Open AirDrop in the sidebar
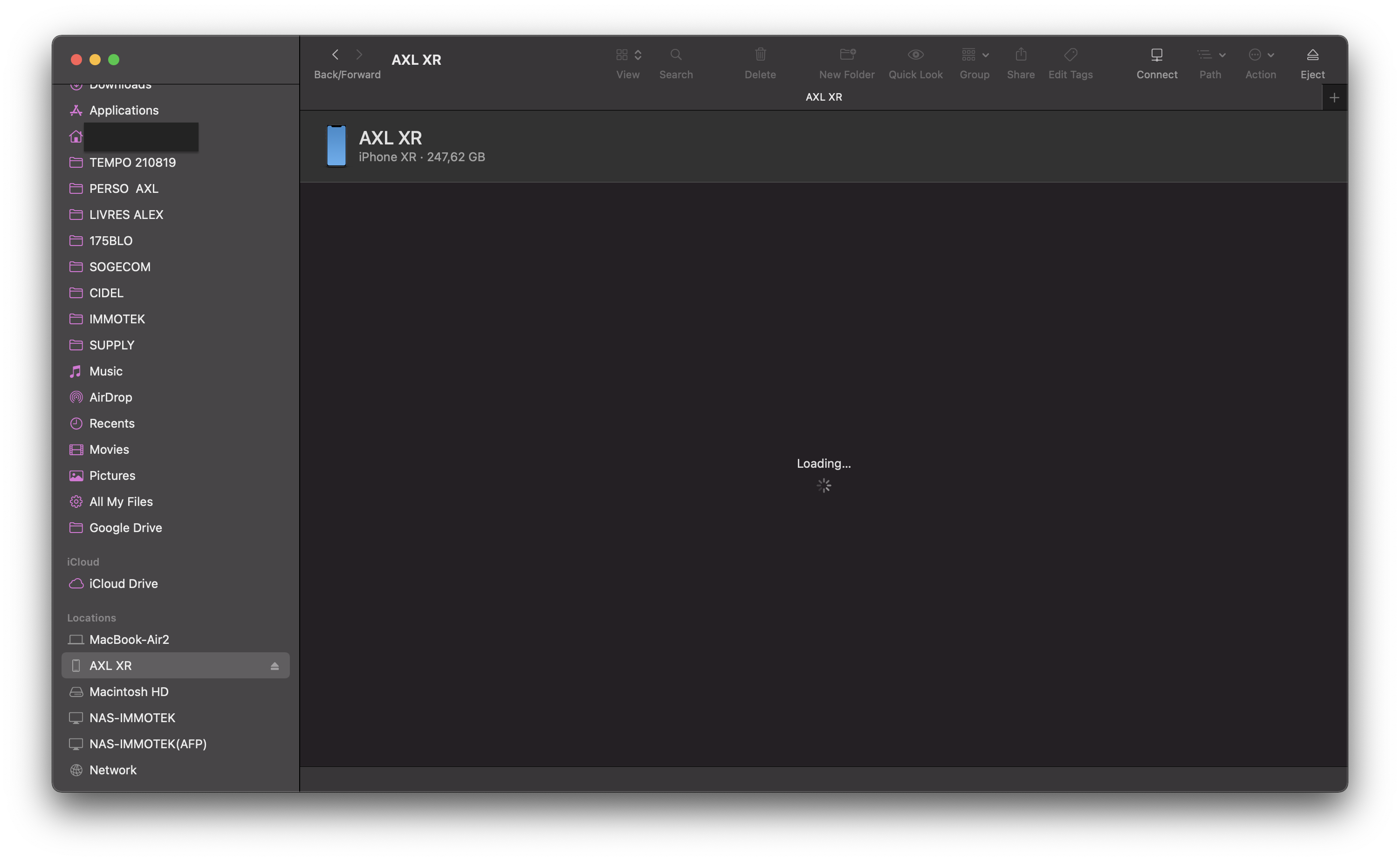 click(x=110, y=397)
